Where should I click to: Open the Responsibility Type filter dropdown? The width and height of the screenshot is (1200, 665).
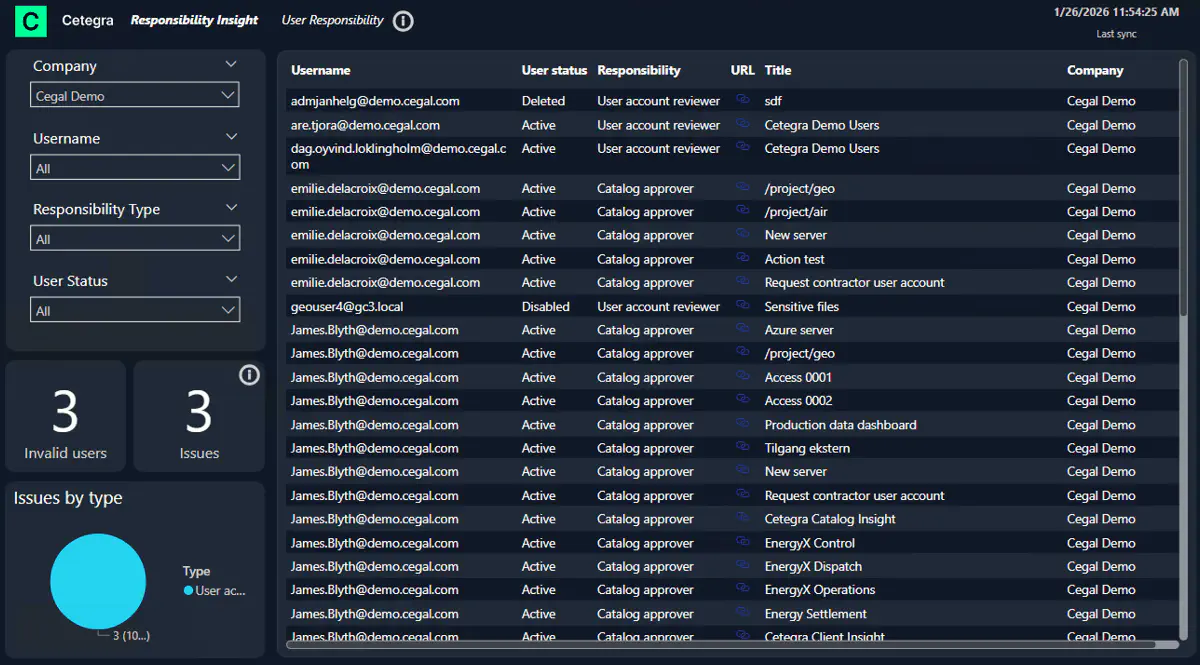(x=135, y=239)
